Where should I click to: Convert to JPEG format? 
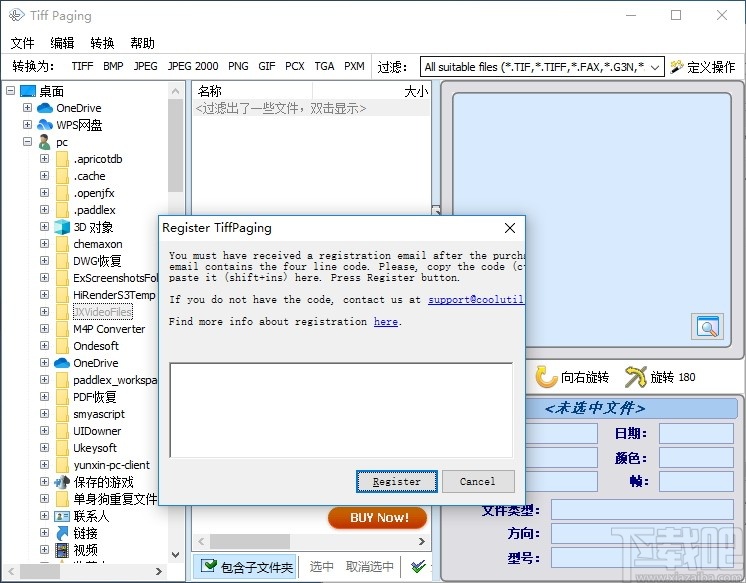145,66
